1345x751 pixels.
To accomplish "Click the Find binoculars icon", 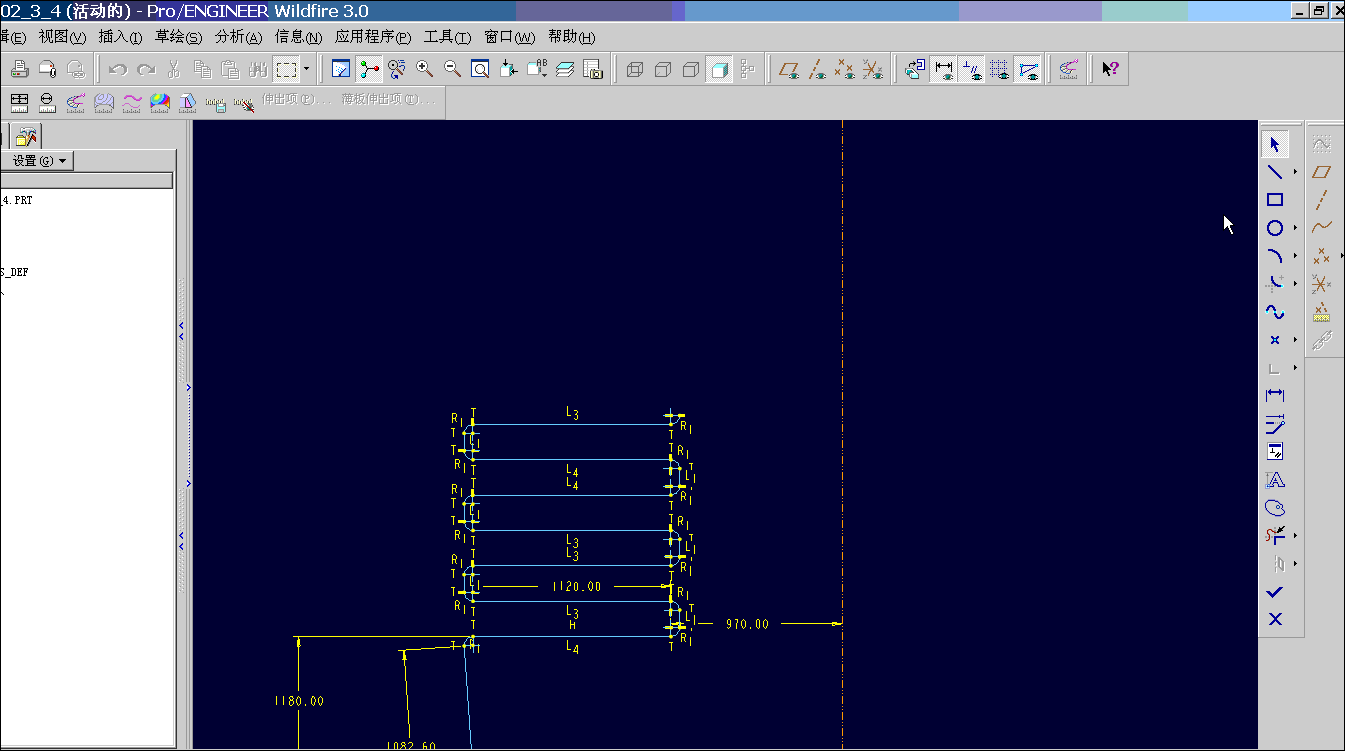I will [x=258, y=69].
